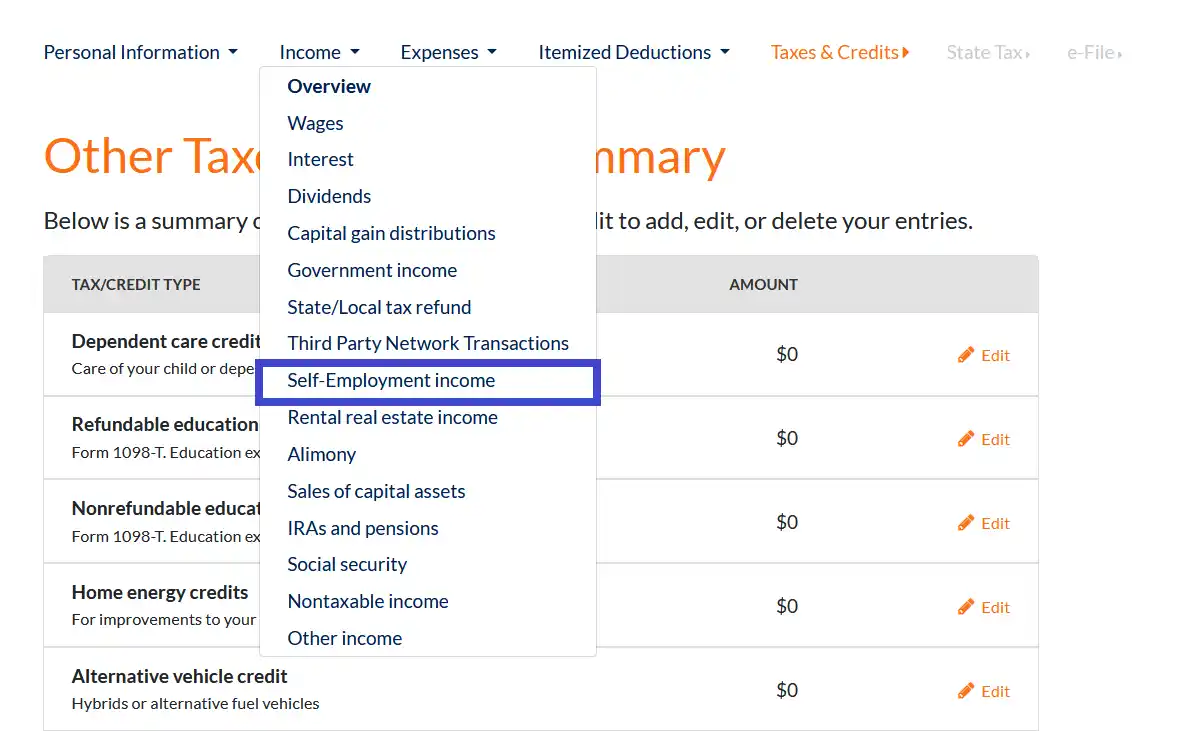Open Capital gain distributions menu entry

391,233
